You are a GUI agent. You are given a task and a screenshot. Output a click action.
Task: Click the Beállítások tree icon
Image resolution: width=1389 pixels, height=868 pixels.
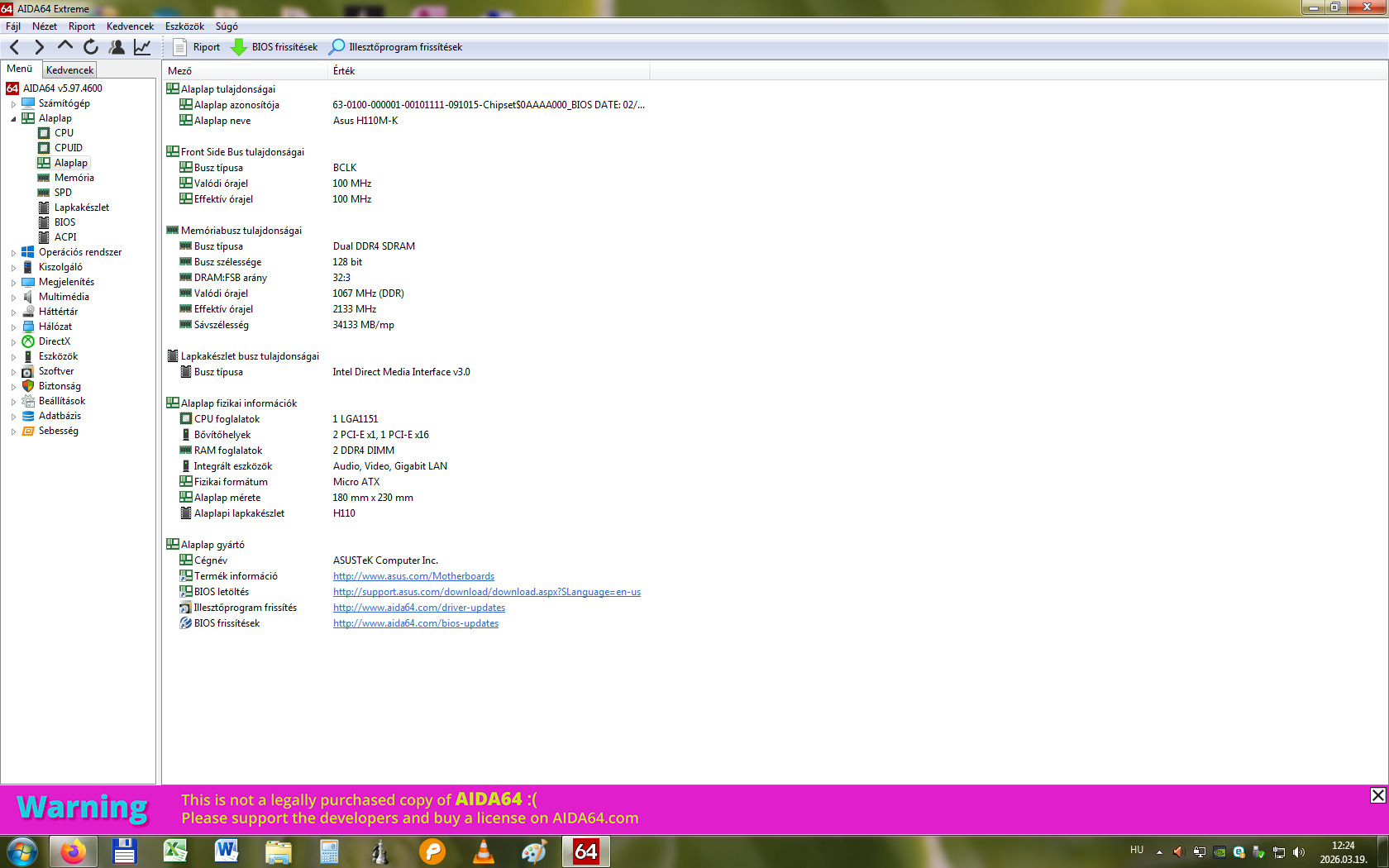point(28,401)
